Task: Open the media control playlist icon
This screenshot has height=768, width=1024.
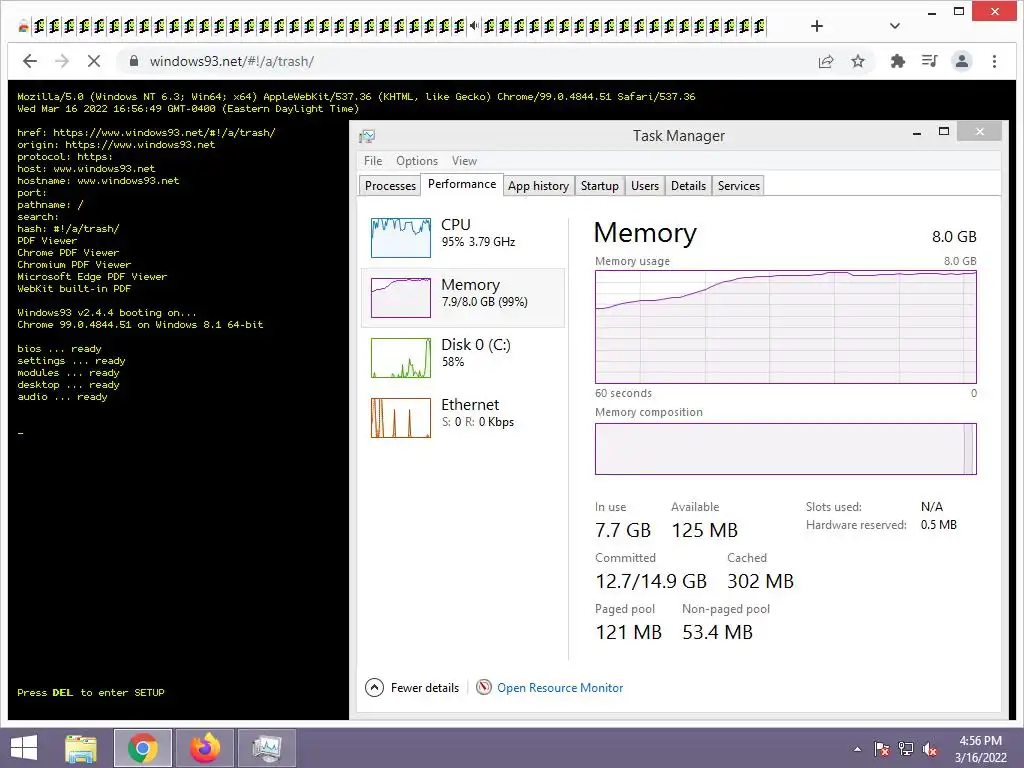Action: 929,61
